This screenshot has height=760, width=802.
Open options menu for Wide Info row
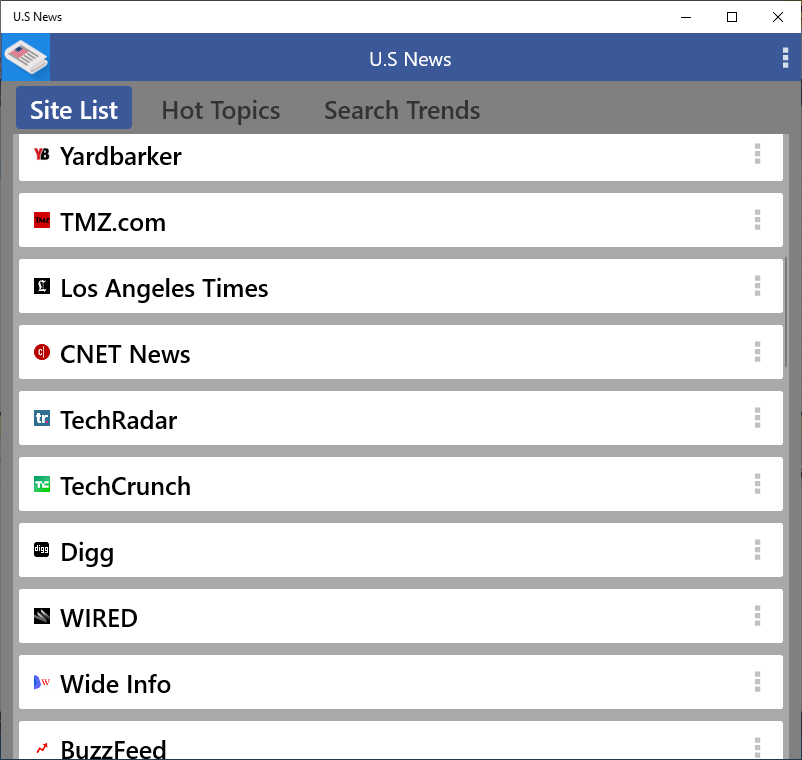tap(758, 682)
